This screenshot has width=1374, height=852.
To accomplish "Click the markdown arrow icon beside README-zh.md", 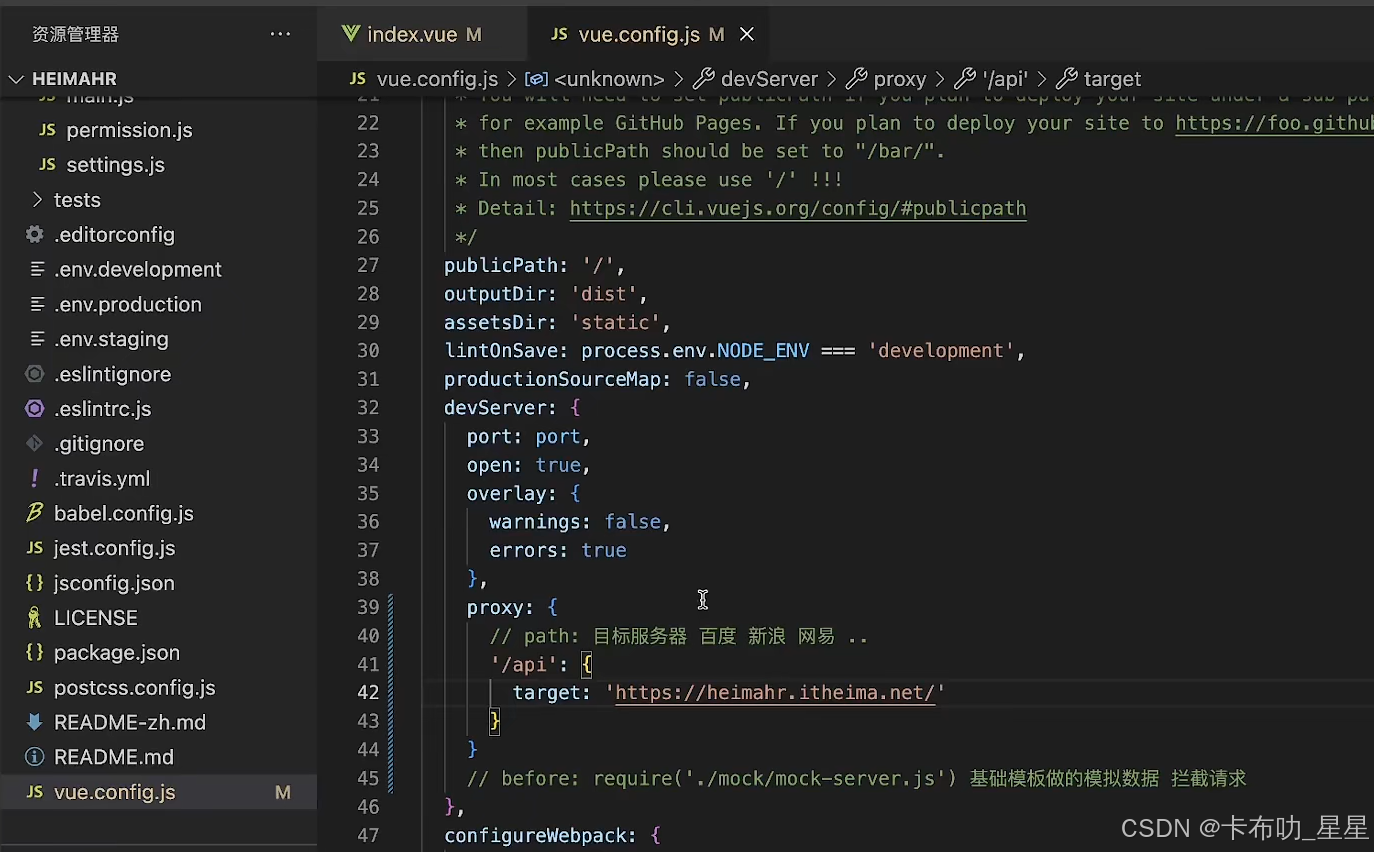I will click(35, 722).
